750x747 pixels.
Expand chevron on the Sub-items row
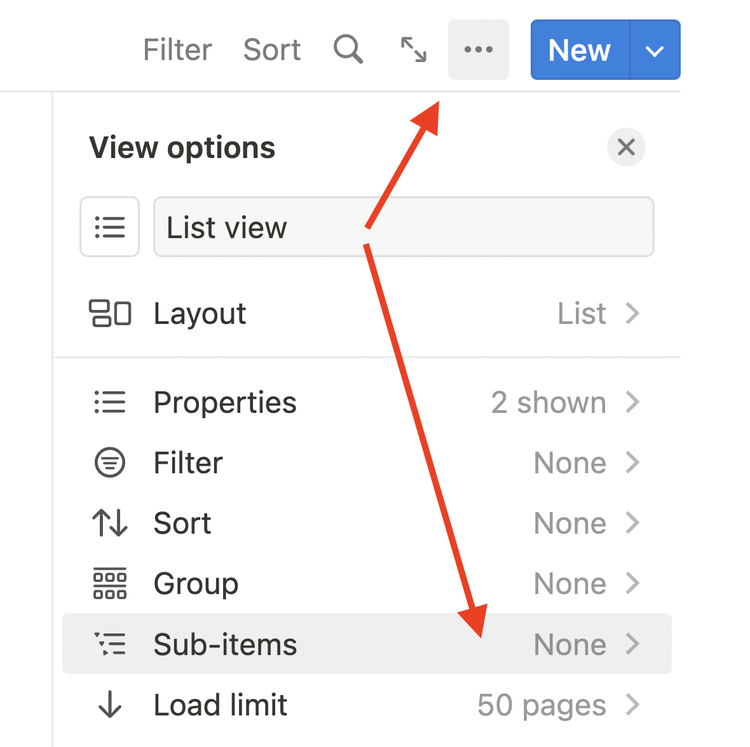(x=633, y=644)
